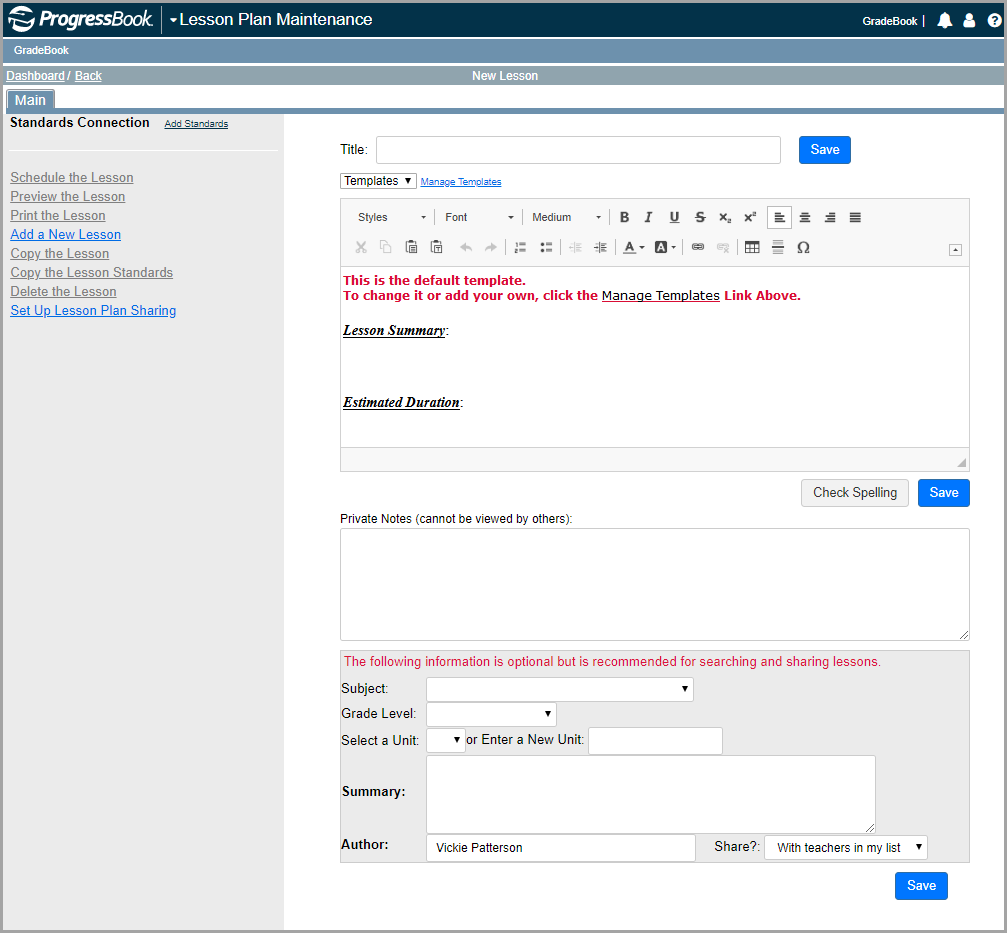The width and height of the screenshot is (1007, 933).
Task: Click Add a New Lesson link
Action: [x=66, y=234]
